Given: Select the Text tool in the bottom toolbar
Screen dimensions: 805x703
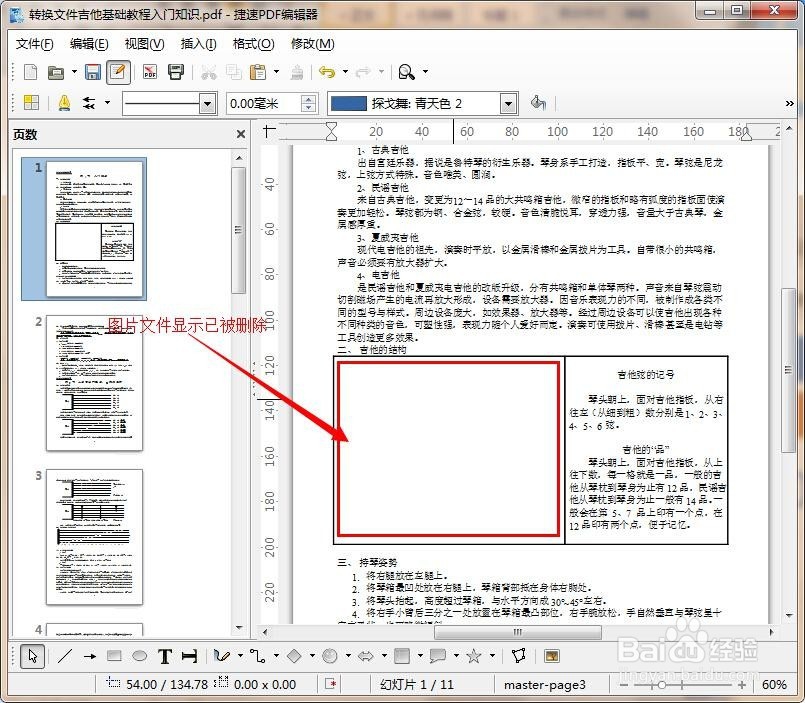Looking at the screenshot, I should (166, 657).
